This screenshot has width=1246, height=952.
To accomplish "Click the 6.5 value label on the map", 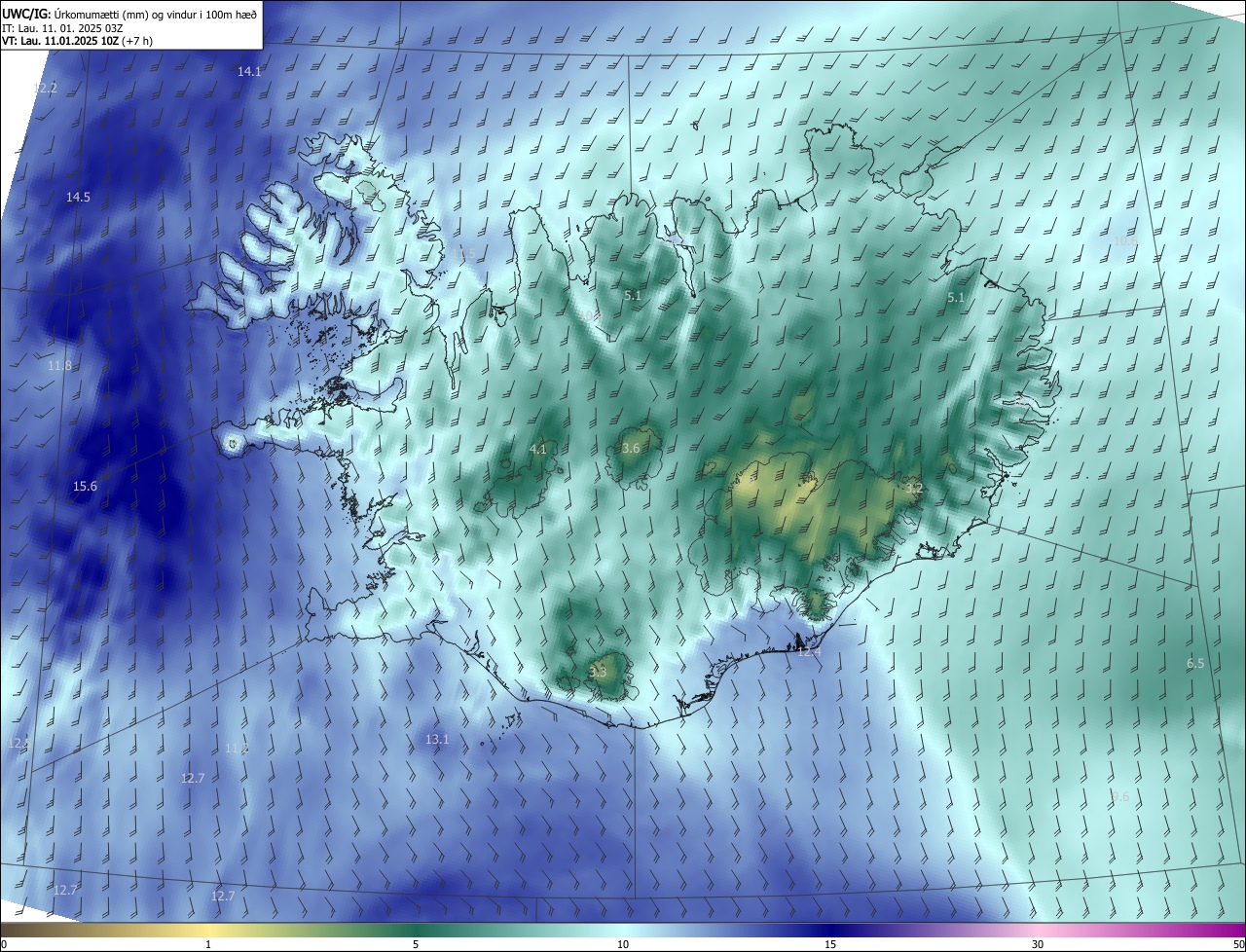I will 1195,664.
